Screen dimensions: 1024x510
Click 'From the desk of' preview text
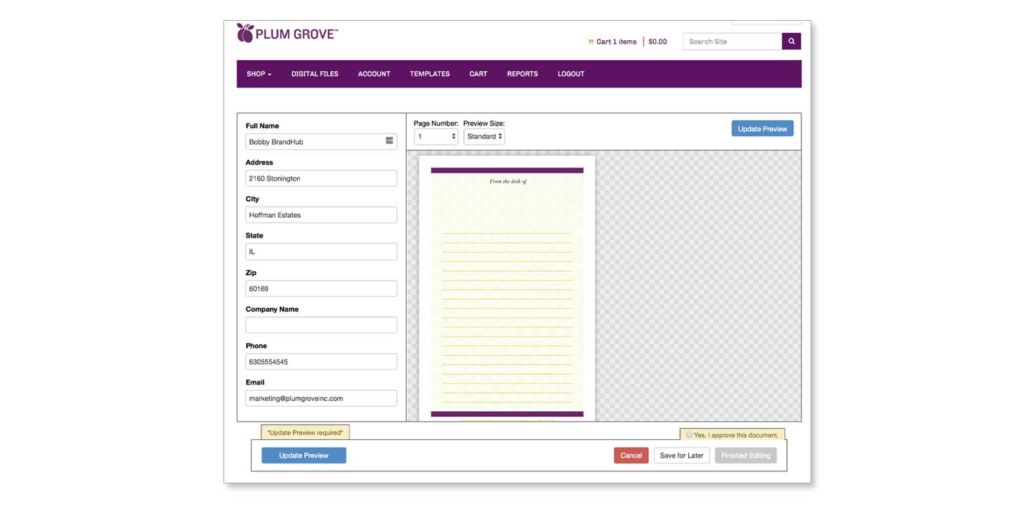[507, 181]
